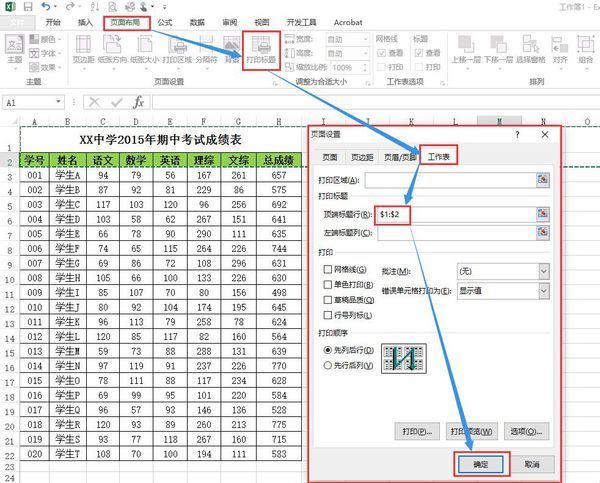Click the formula bar cancel X icon
Screen dimensions: 600x483
94,102
